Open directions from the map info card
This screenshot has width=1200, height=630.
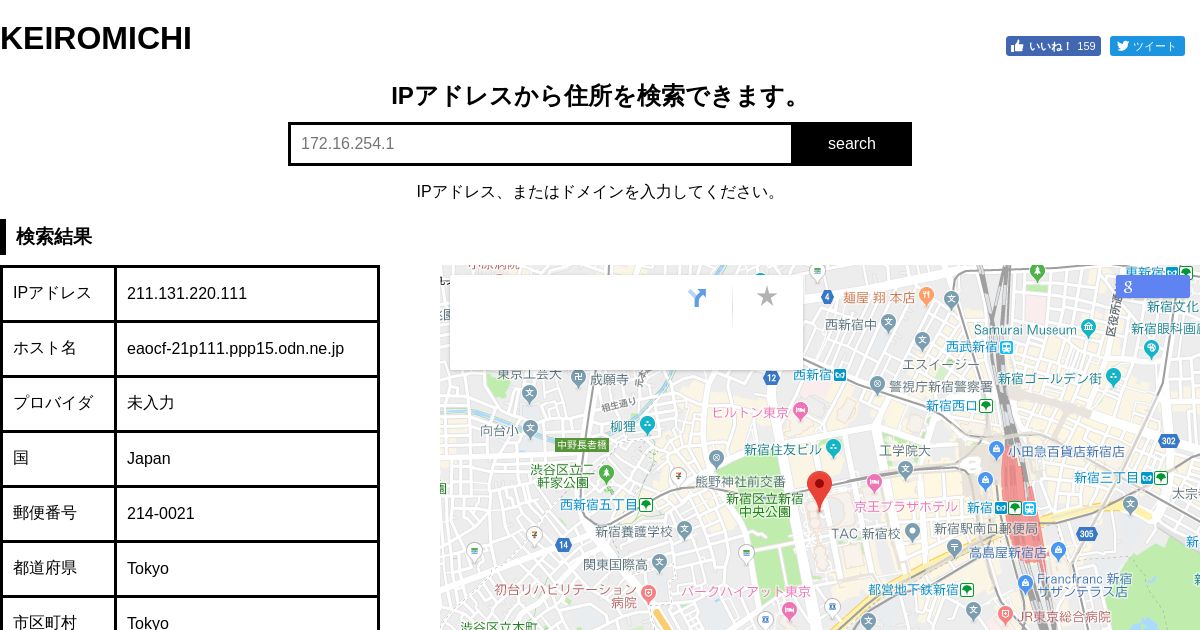[x=697, y=298]
